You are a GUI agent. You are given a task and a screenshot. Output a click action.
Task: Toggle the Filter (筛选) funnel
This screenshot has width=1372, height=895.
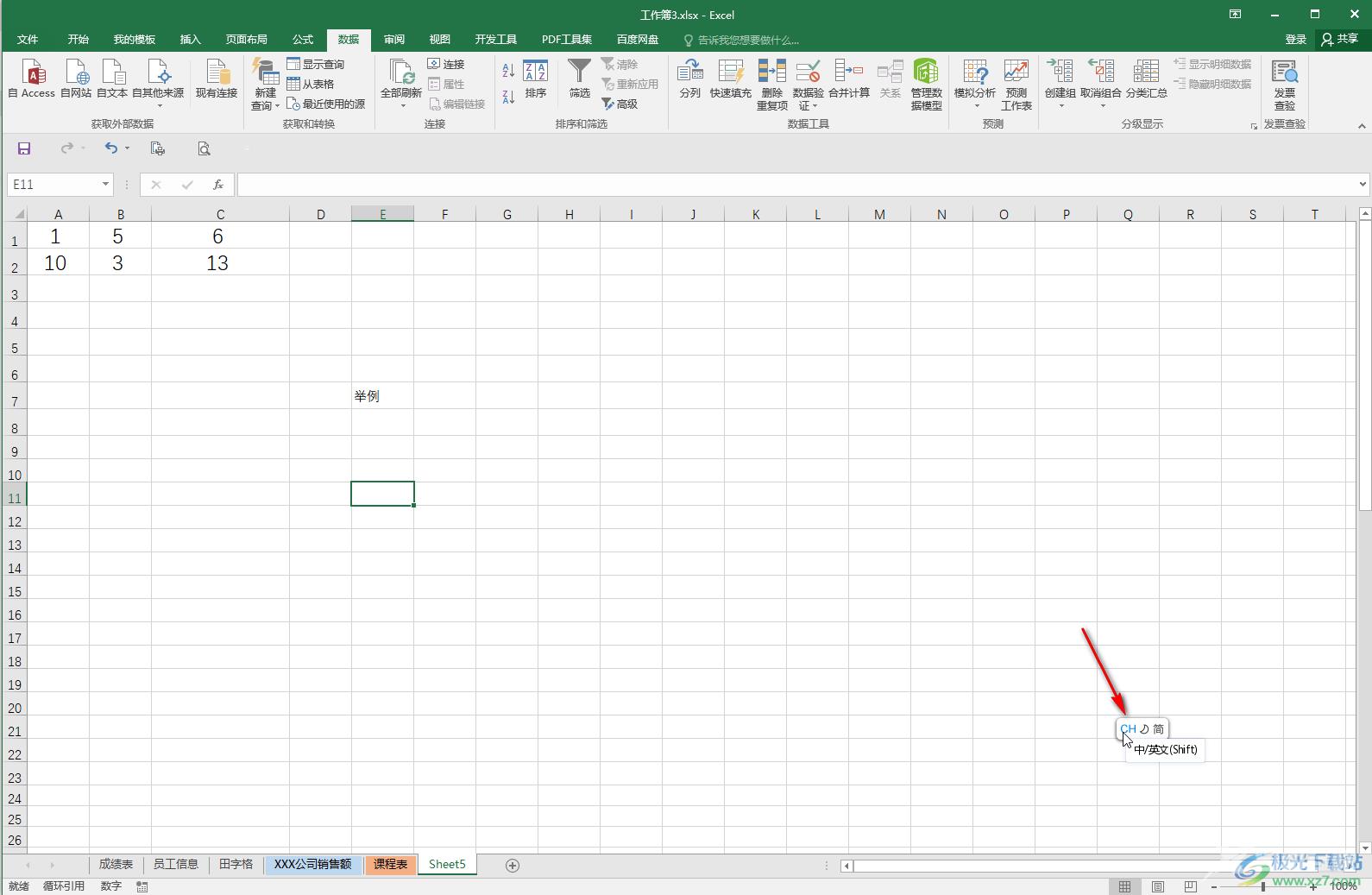pyautogui.click(x=579, y=79)
